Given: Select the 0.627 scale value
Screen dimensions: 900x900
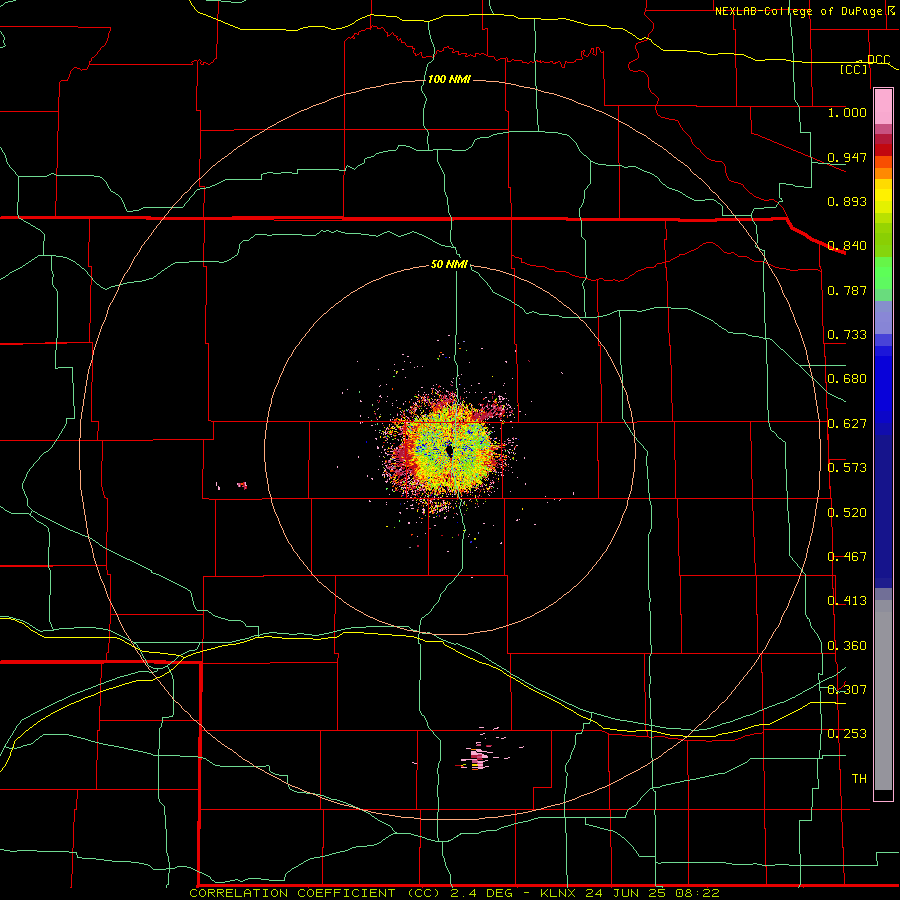Looking at the screenshot, I should pos(847,424).
